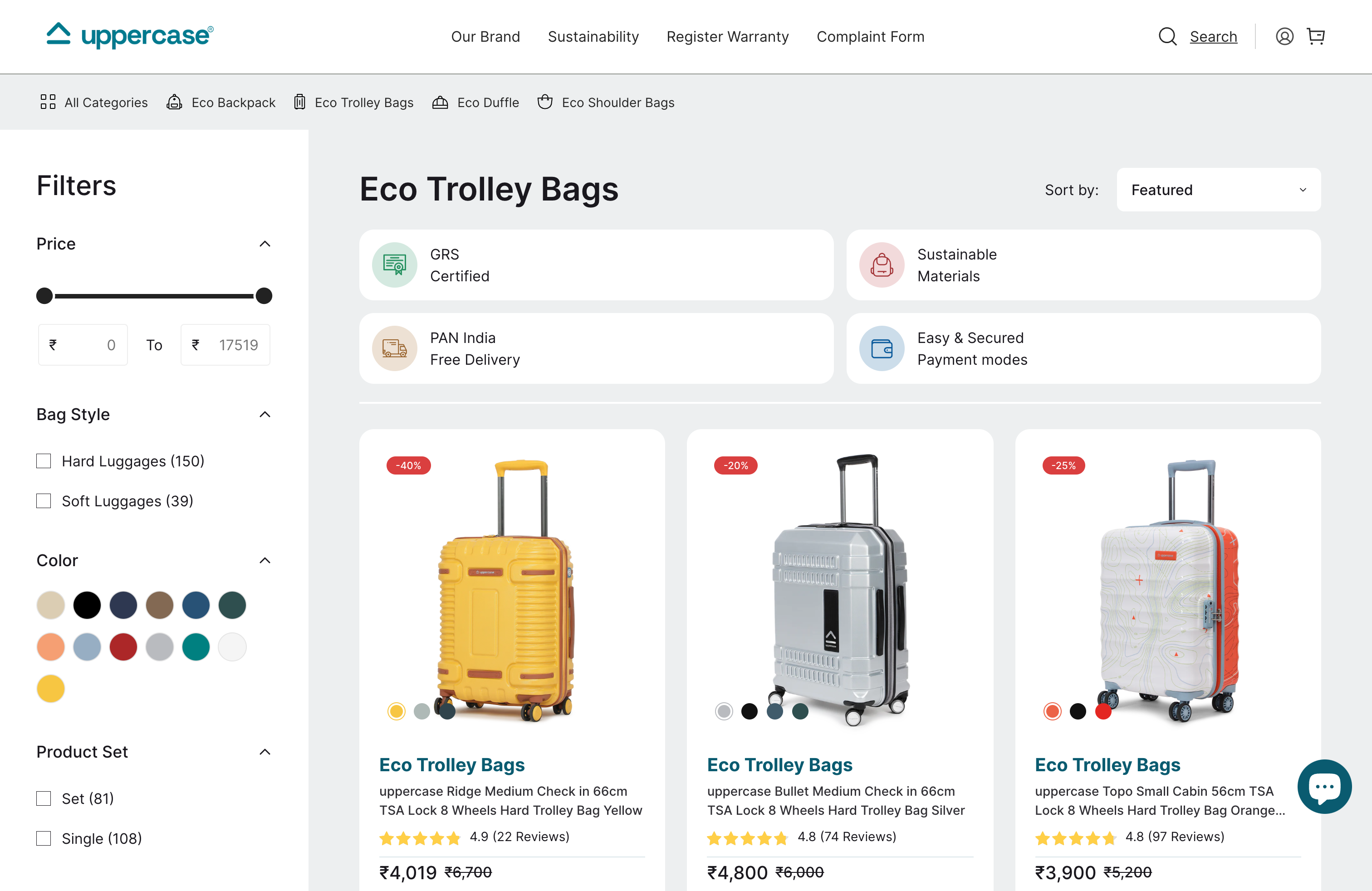Open the search magnifier icon
This screenshot has height=891, width=1372.
(1167, 36)
